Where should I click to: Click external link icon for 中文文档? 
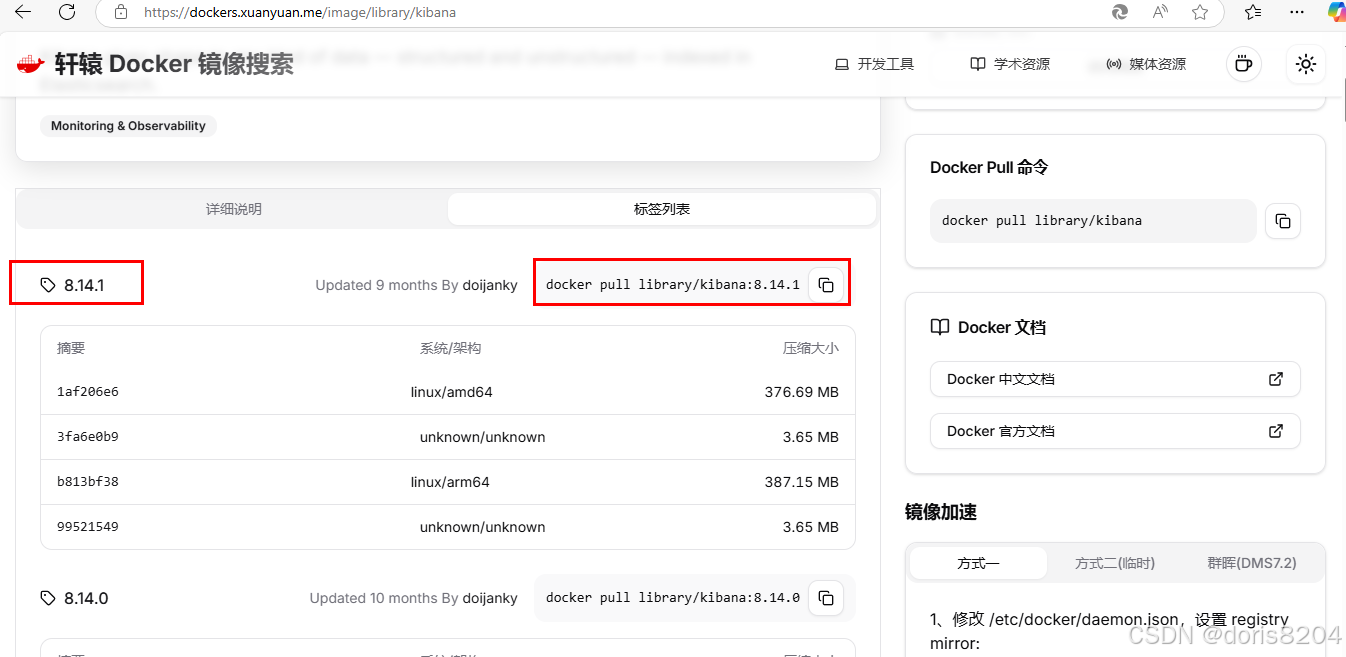tap(1276, 379)
